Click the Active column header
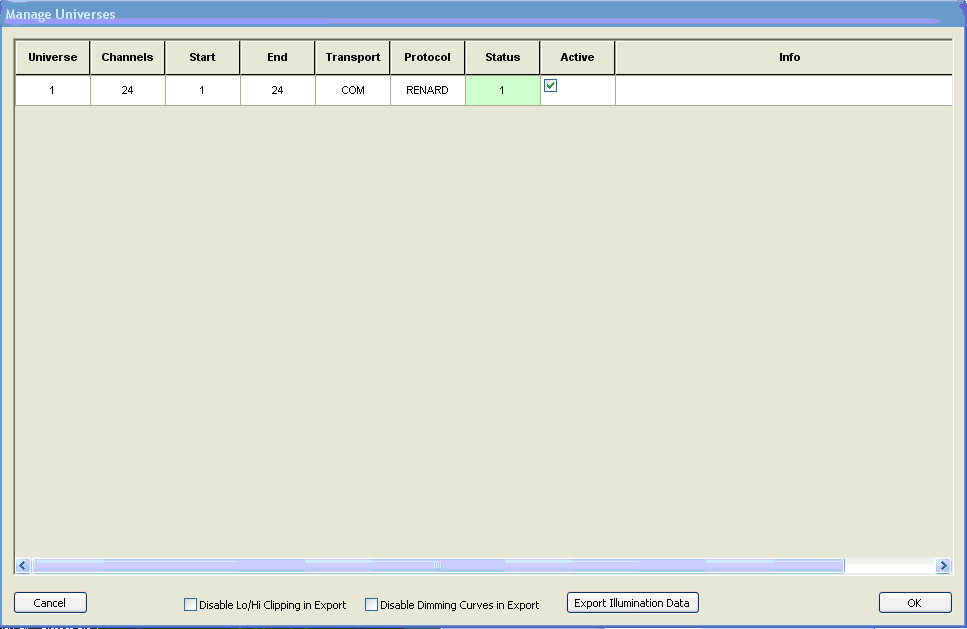Viewport: 967px width, 629px height. (577, 57)
